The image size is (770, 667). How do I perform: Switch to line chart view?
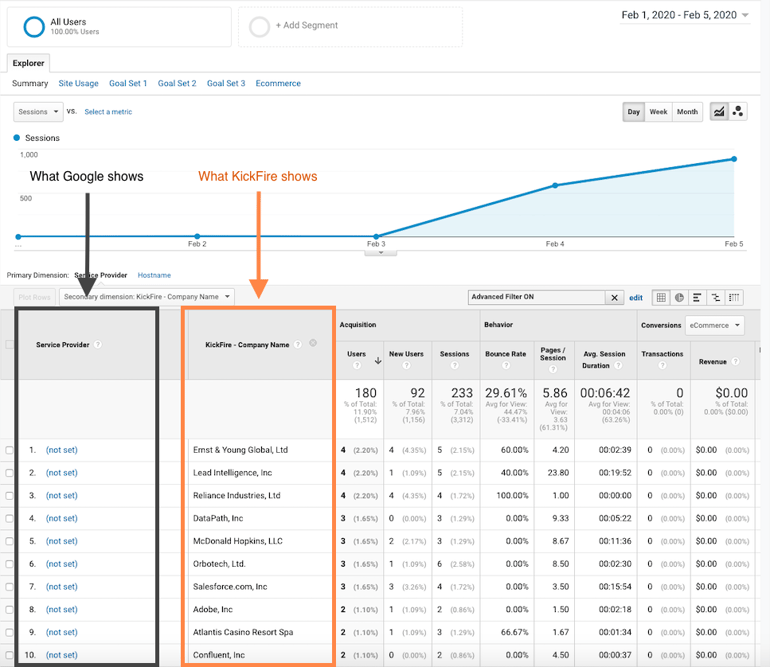click(x=719, y=112)
